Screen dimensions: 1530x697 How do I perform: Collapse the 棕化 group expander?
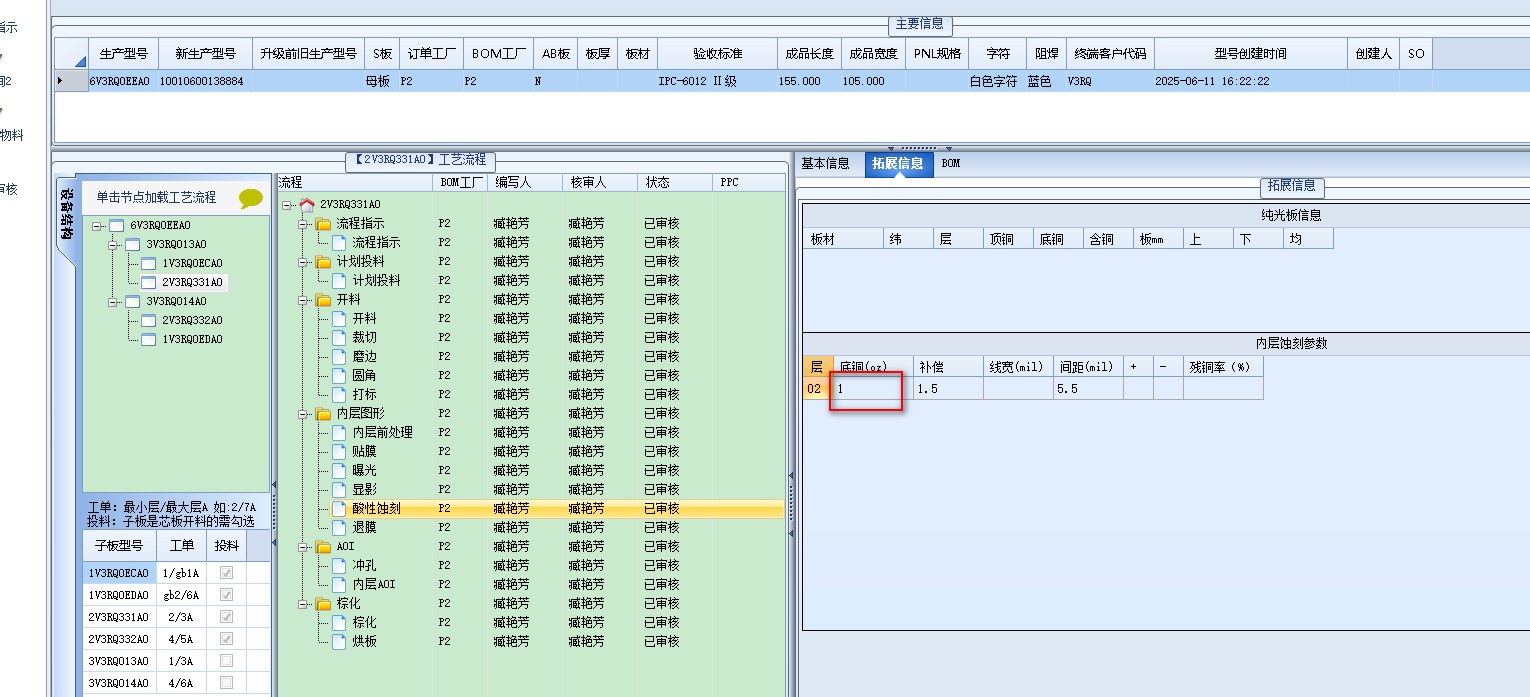pyautogui.click(x=304, y=604)
